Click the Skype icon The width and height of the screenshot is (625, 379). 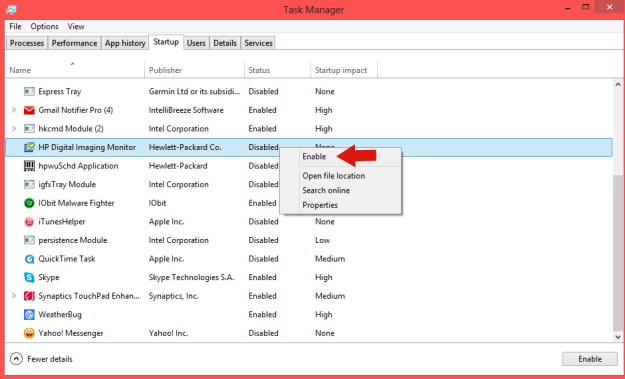(29, 277)
